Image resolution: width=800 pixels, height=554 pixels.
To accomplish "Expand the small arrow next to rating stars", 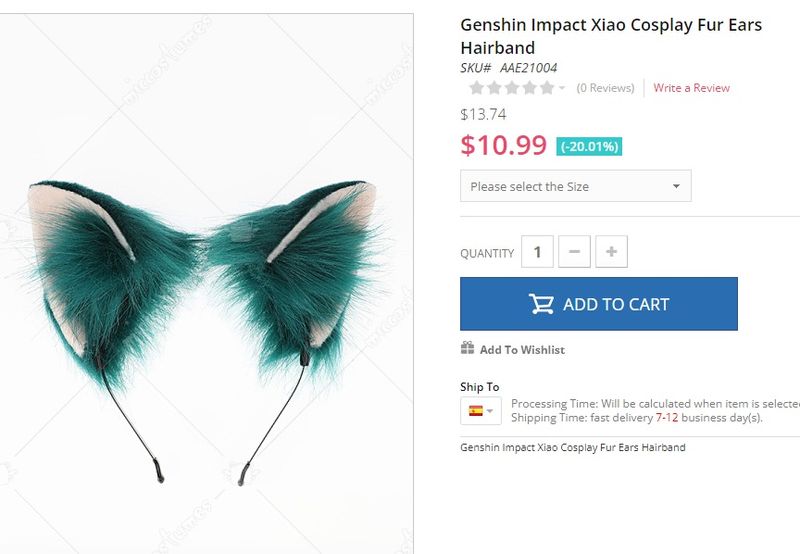I will 562,88.
